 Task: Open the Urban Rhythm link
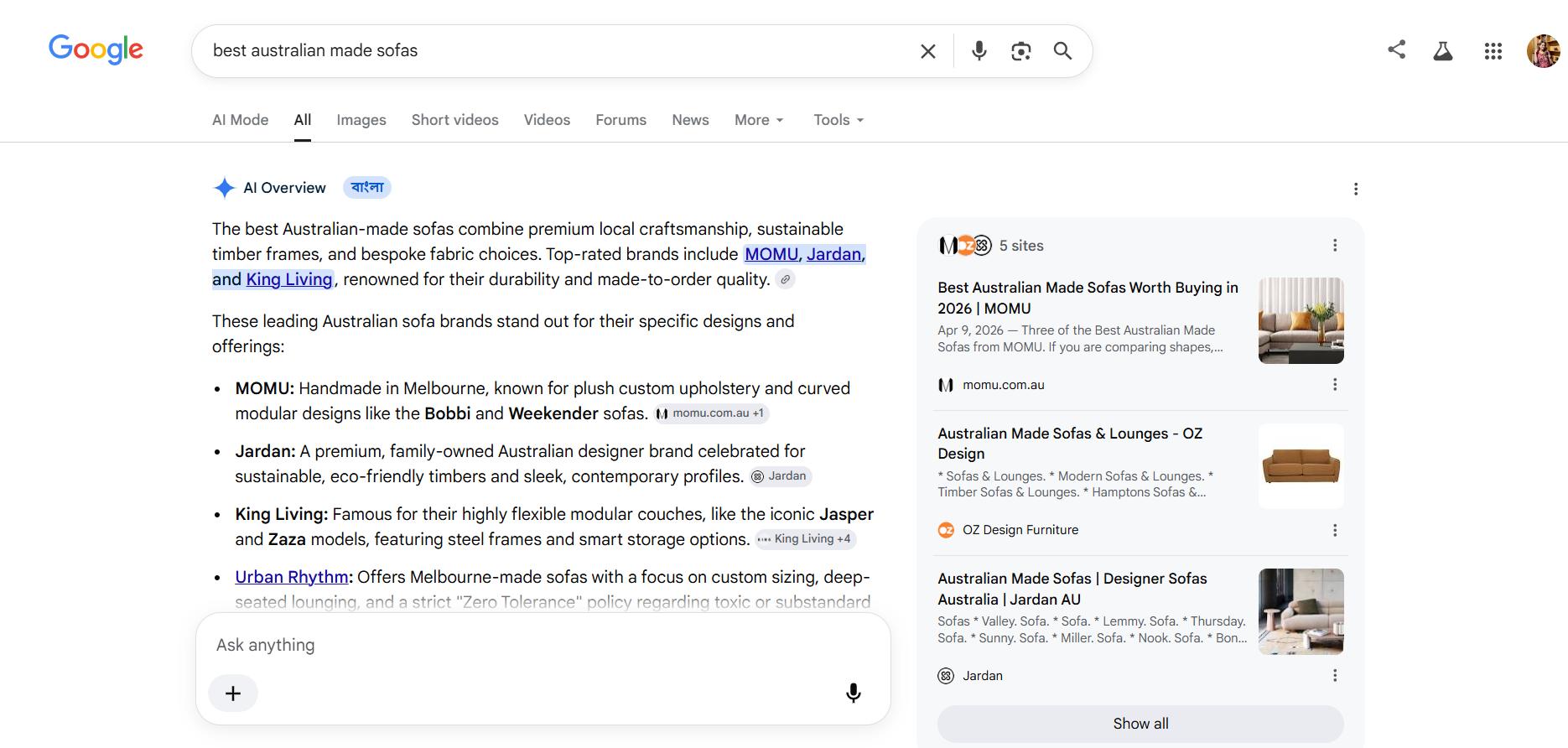click(x=292, y=577)
